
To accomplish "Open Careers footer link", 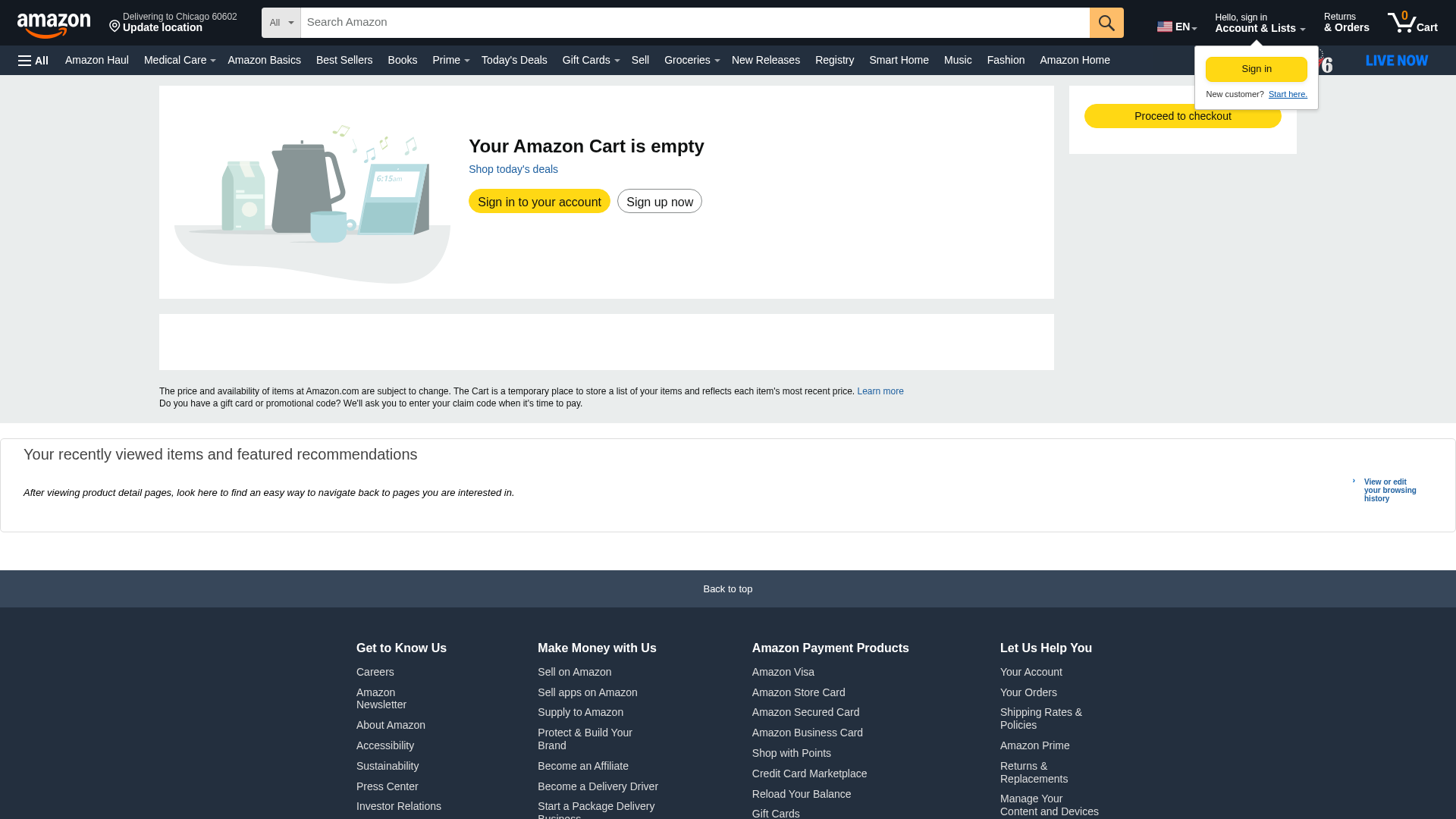I will [375, 672].
